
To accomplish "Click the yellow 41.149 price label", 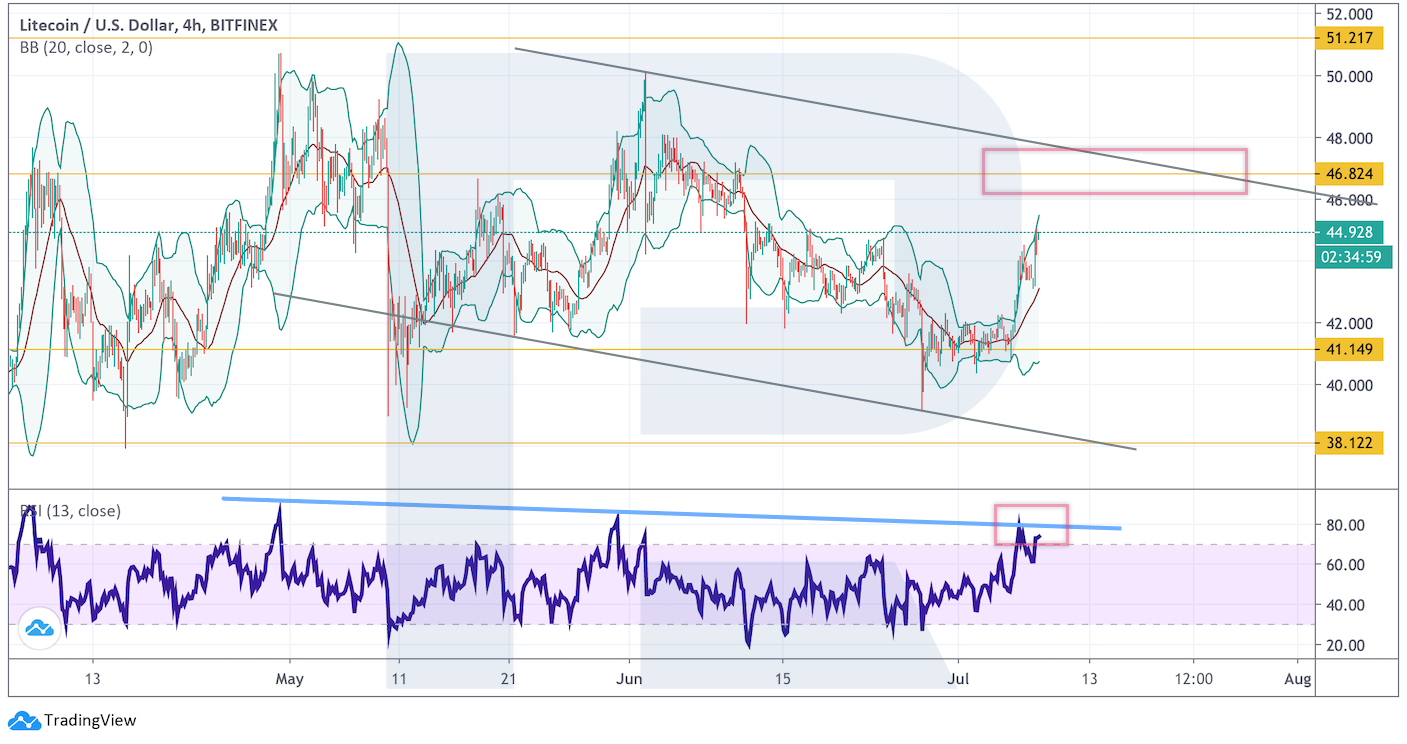I will coord(1349,349).
